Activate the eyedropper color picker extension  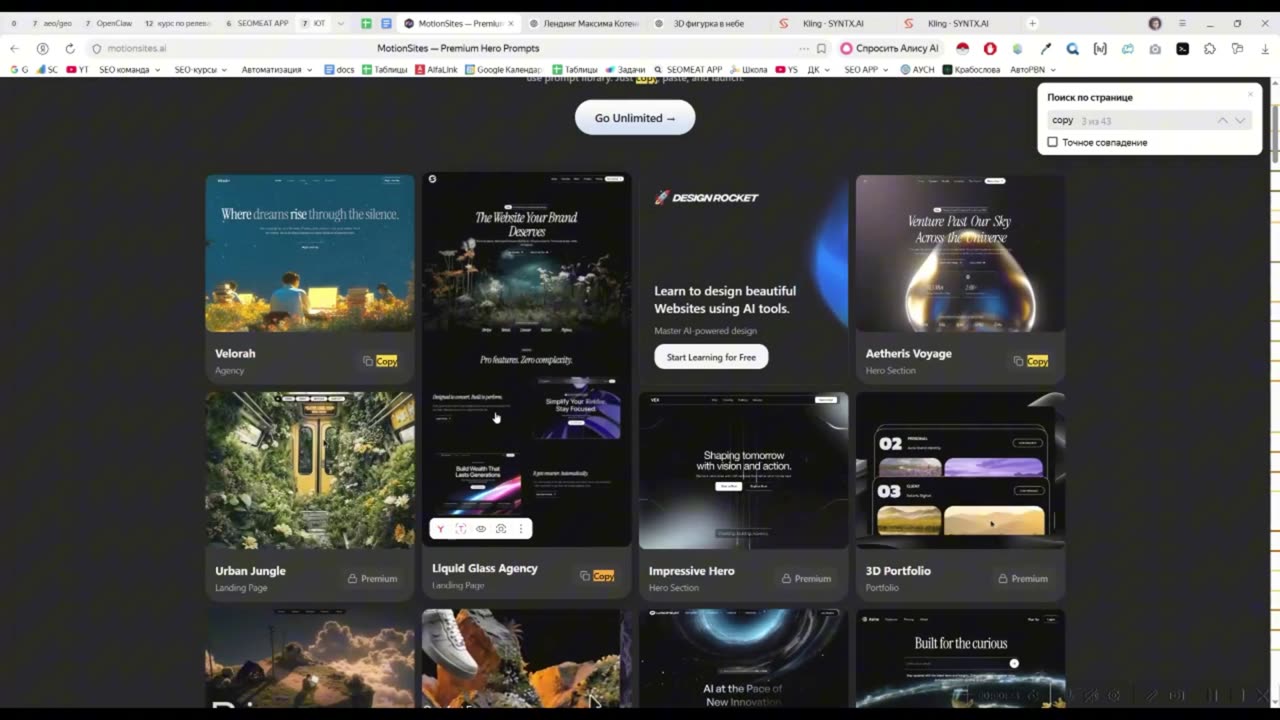click(x=1046, y=48)
